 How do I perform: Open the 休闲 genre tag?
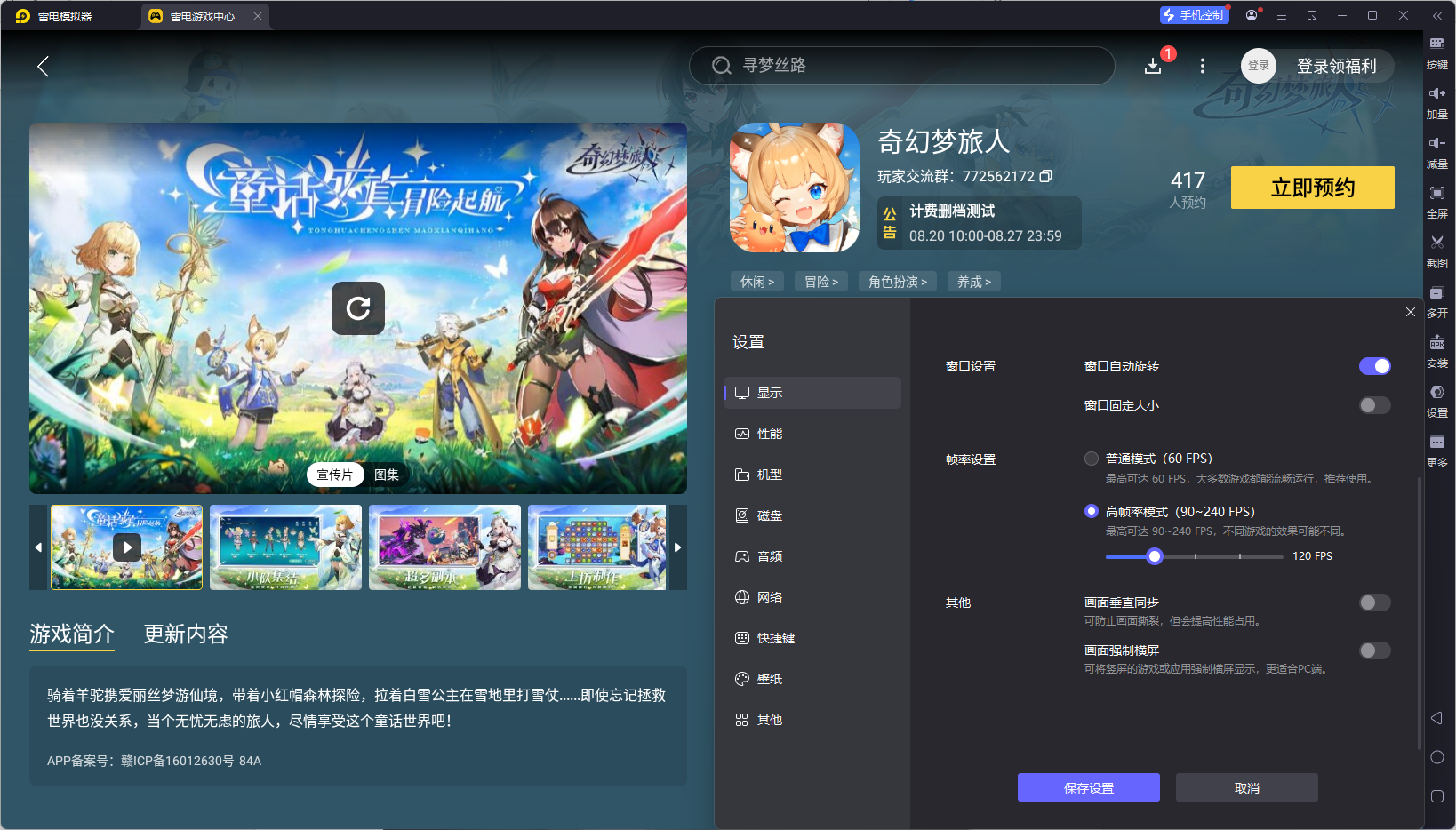[x=757, y=282]
